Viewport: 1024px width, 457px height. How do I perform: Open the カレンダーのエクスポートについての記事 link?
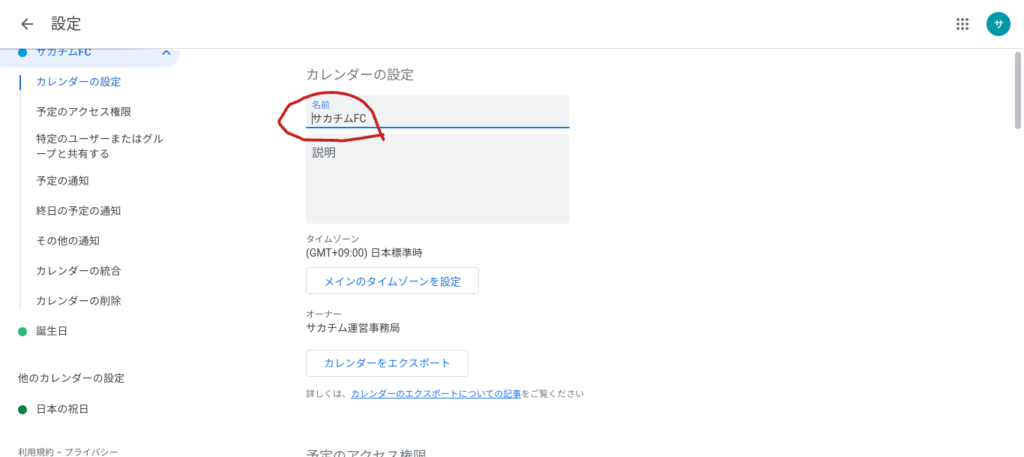(x=435, y=394)
